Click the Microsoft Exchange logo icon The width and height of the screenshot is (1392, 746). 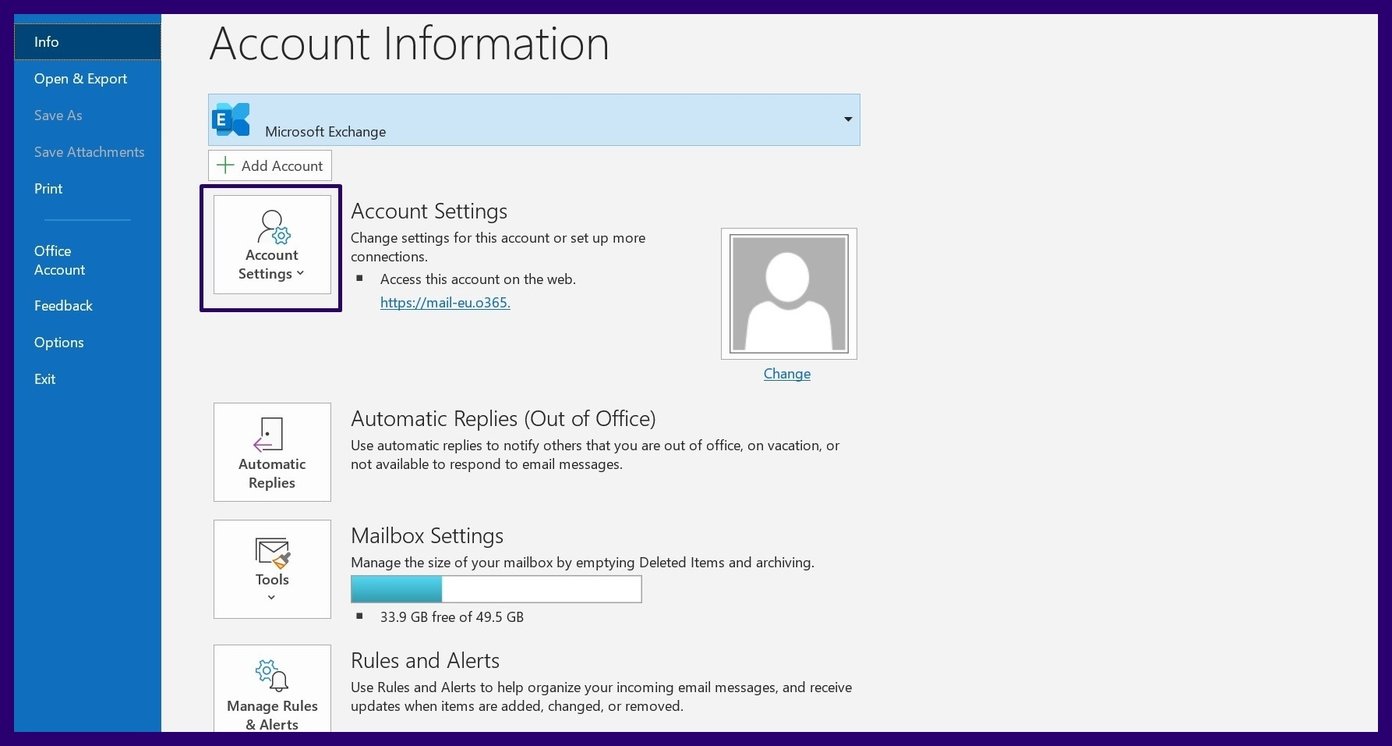[232, 120]
